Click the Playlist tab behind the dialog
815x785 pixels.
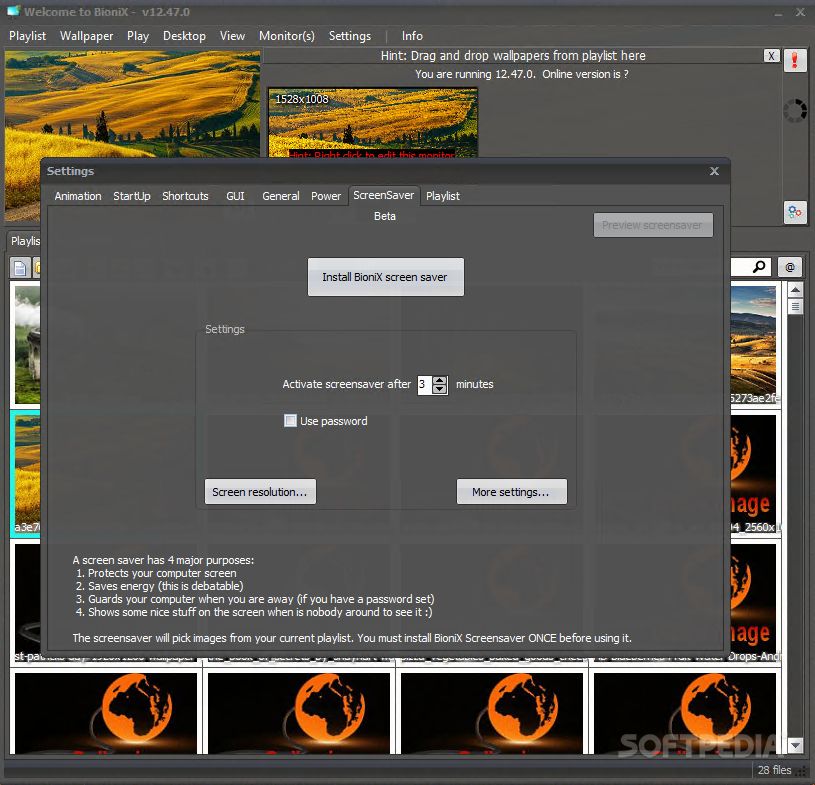pyautogui.click(x=24, y=241)
